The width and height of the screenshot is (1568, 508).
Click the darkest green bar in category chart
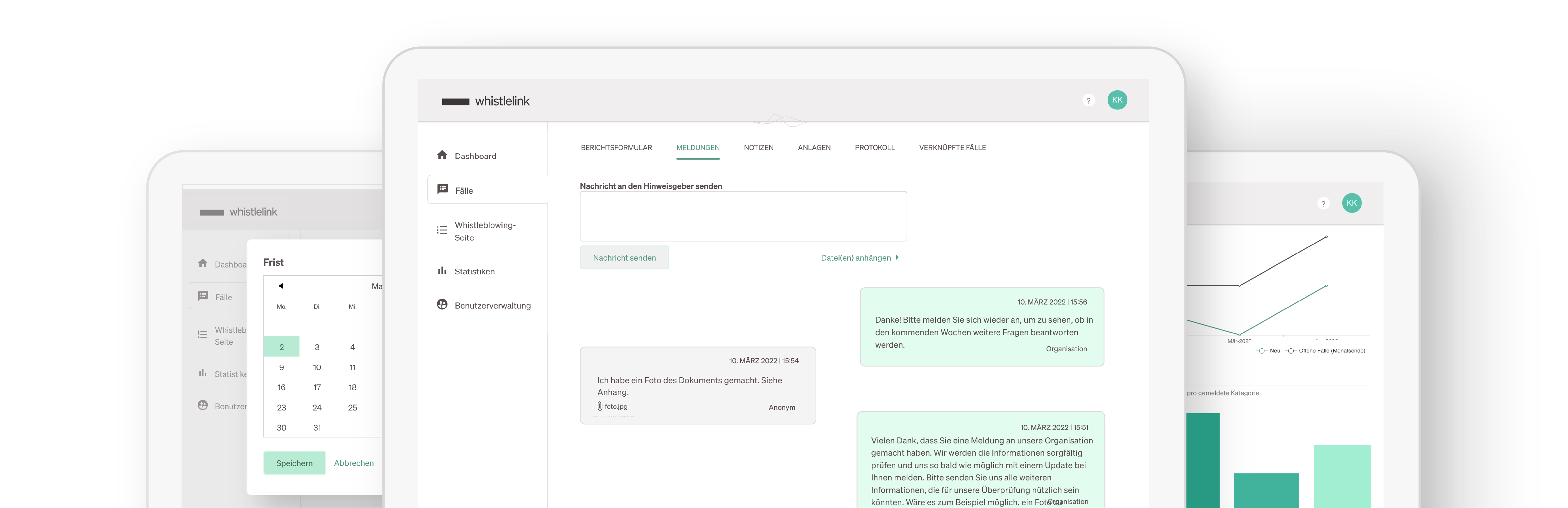(1203, 461)
